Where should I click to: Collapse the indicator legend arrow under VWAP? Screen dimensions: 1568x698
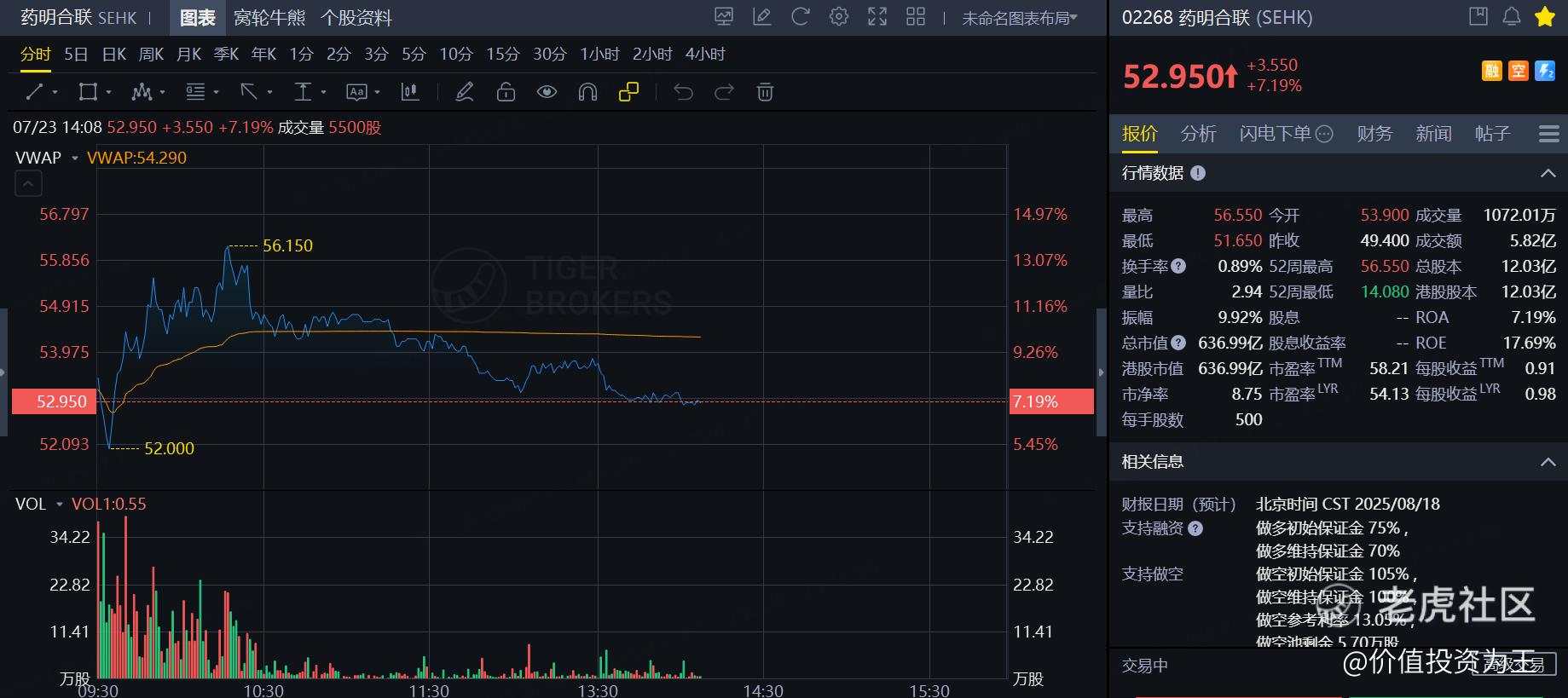(28, 183)
